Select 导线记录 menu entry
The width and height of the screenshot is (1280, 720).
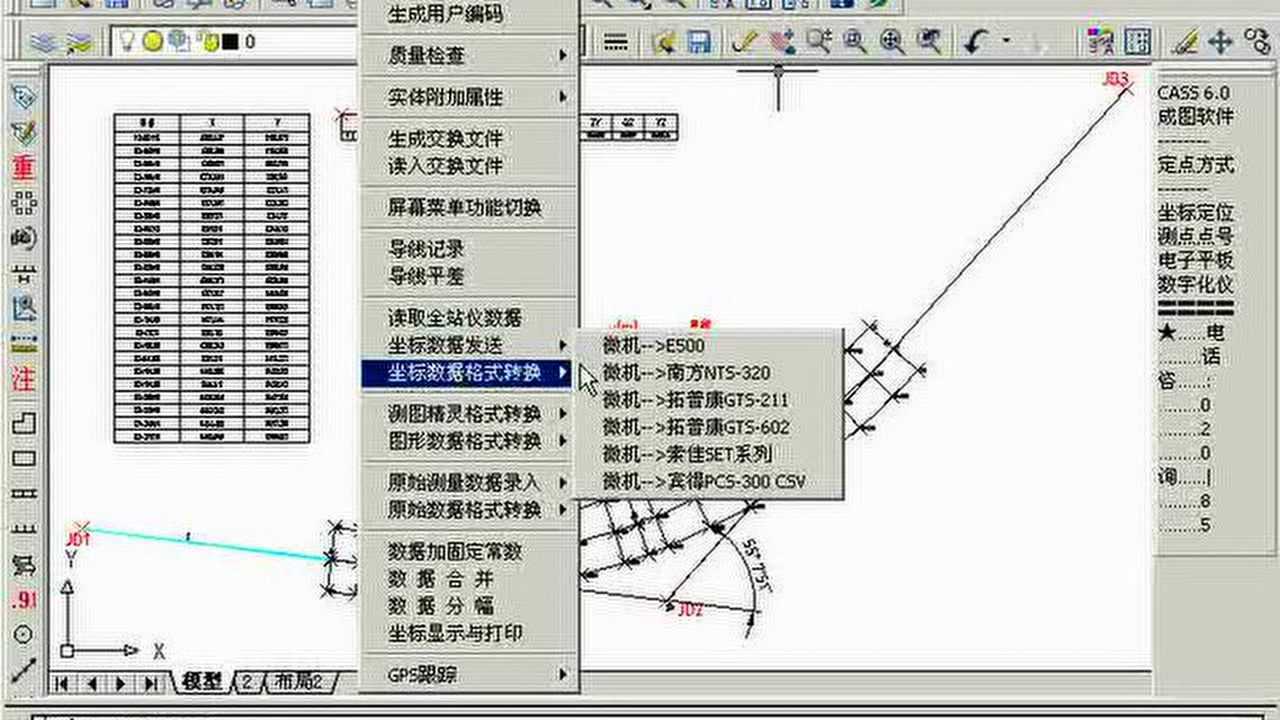[x=469, y=248]
